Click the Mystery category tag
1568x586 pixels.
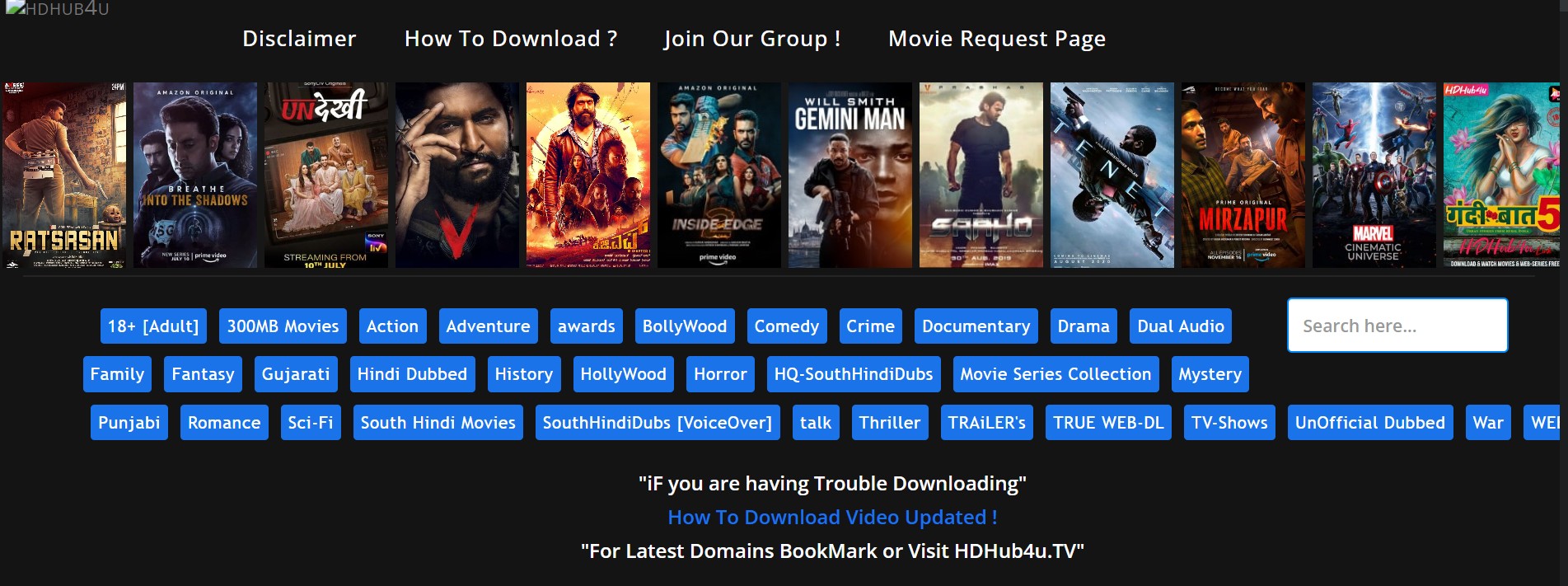[1210, 374]
